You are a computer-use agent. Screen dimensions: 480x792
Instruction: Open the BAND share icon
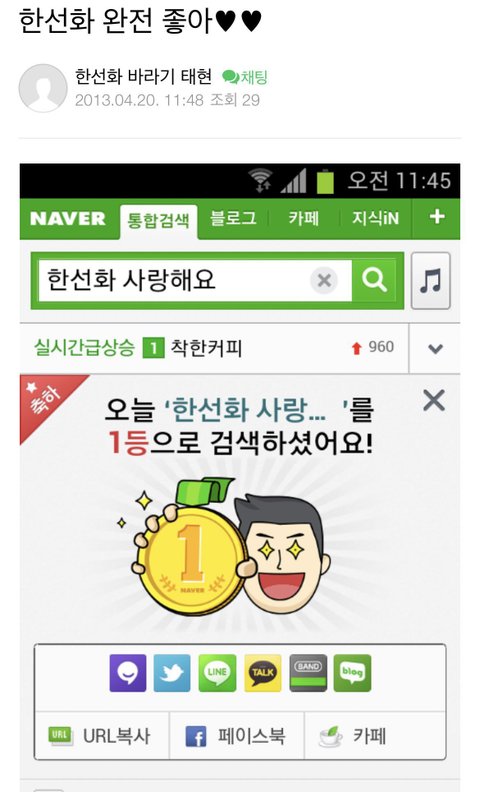(x=308, y=673)
